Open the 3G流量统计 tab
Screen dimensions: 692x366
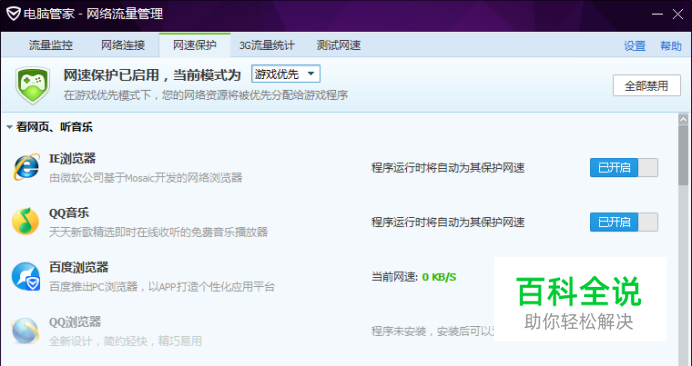point(267,45)
